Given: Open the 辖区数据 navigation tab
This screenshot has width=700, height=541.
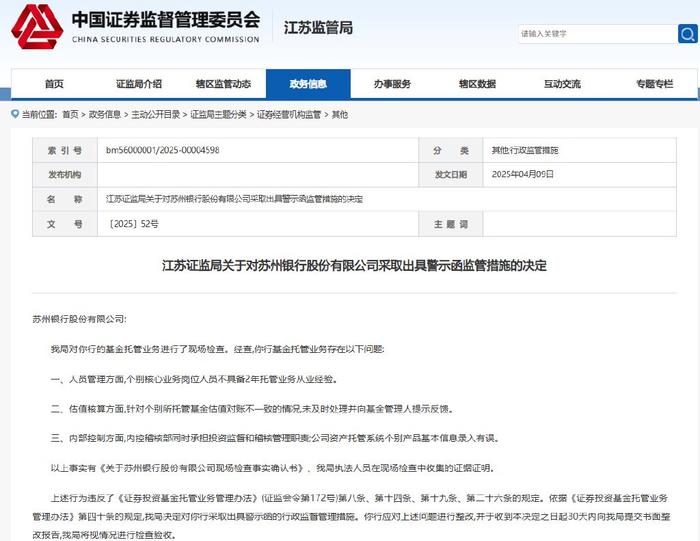Looking at the screenshot, I should pos(477,84).
